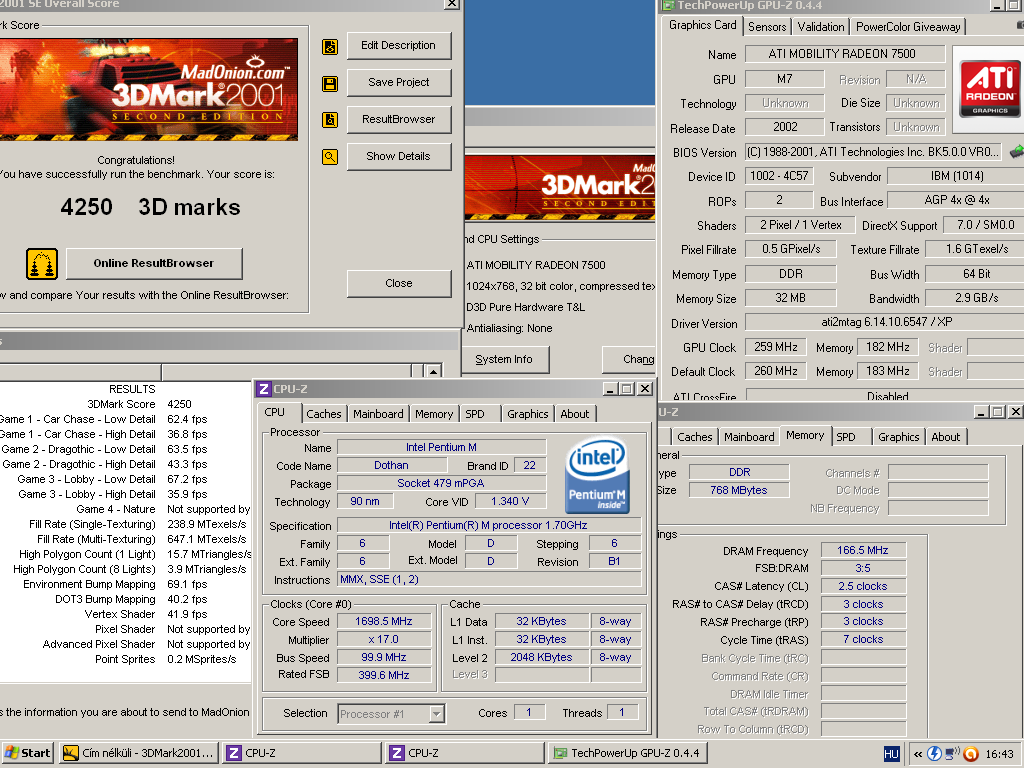Open the Sensors tab in GPU-Z
The width and height of the screenshot is (1024, 768).
(767, 27)
